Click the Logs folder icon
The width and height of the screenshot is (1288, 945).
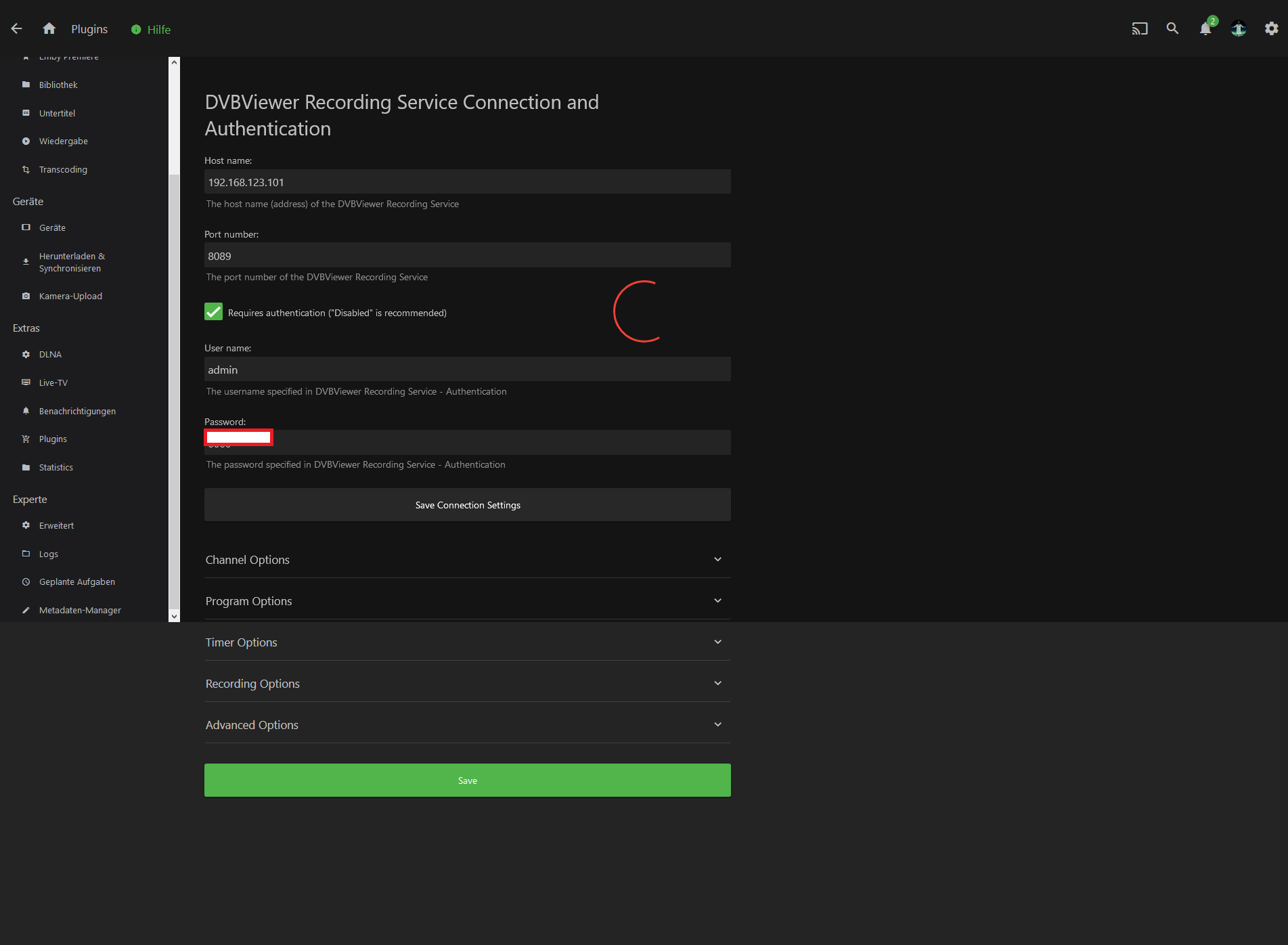[26, 554]
